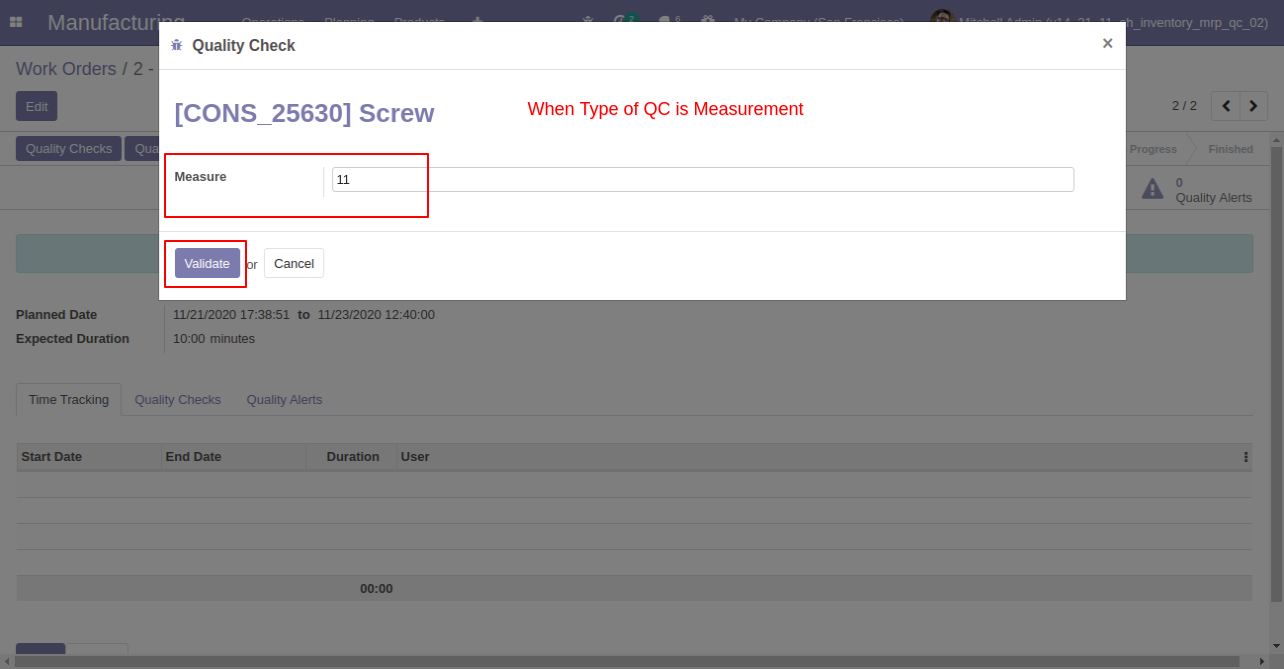
Task: Click the Edit button on the work order
Action: [x=36, y=106]
